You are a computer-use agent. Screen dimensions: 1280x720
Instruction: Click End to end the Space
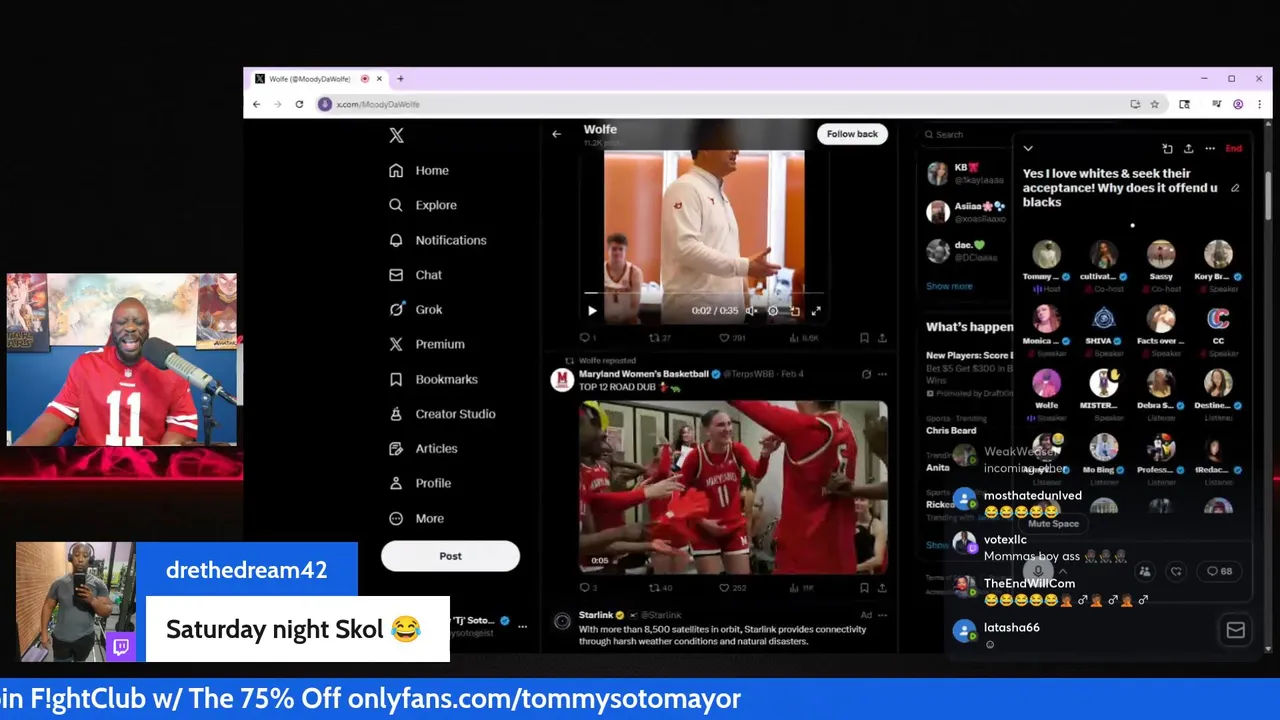pos(1234,149)
